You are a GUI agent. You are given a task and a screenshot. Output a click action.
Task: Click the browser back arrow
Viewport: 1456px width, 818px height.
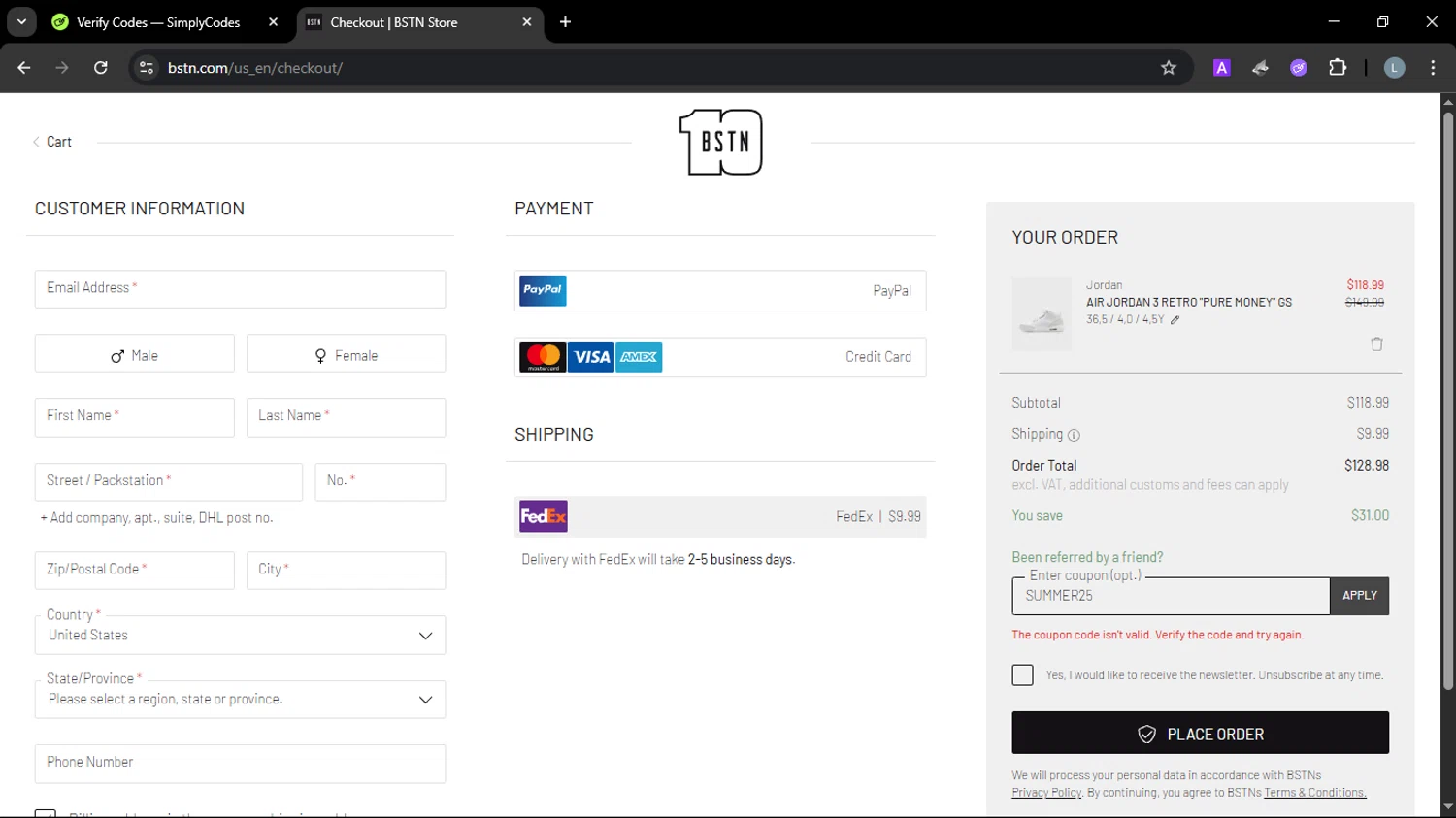coord(24,68)
